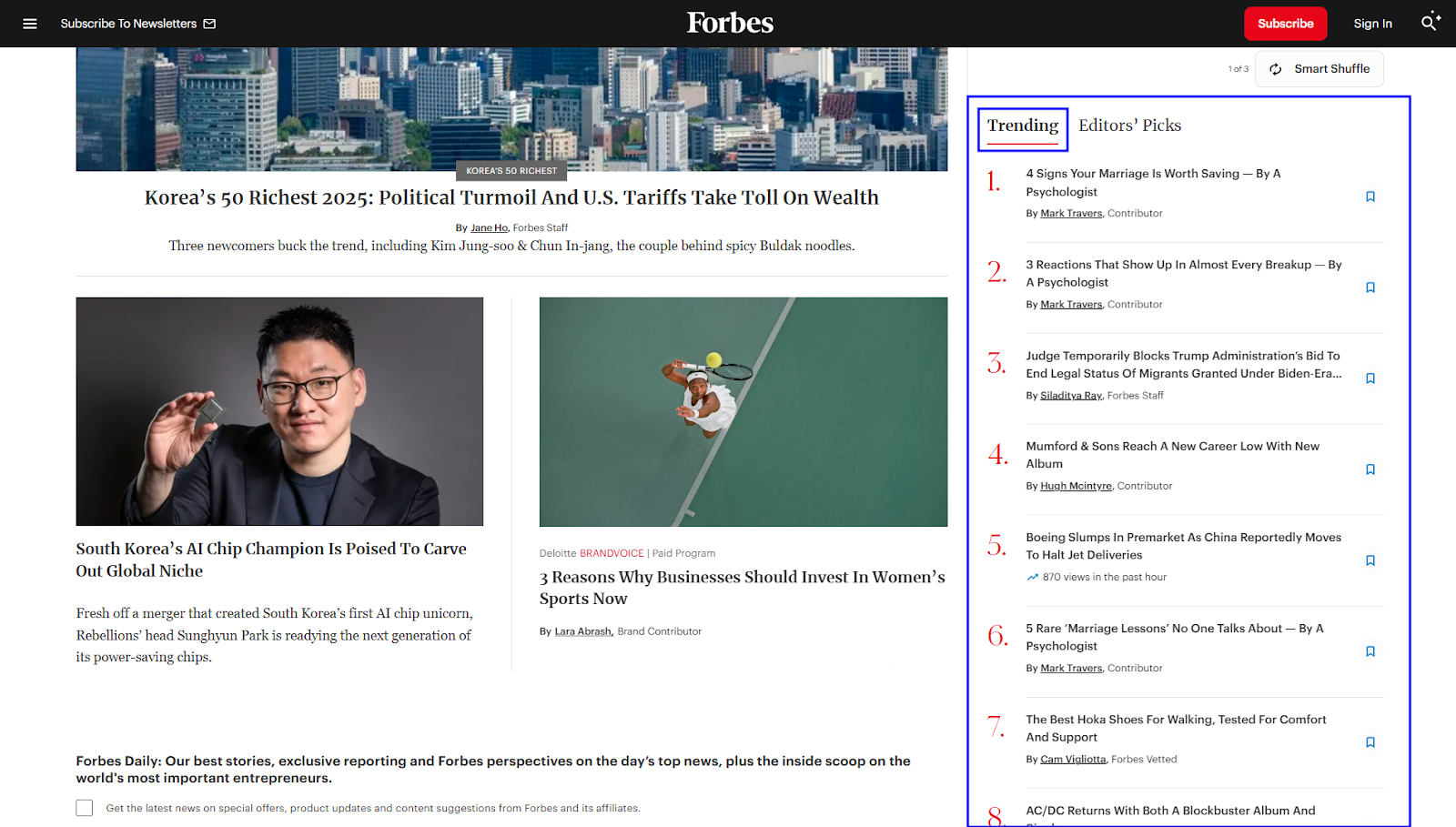Screen dimensions: 1456x827
Task: Click the newsletter envelope icon
Action: [x=209, y=24]
